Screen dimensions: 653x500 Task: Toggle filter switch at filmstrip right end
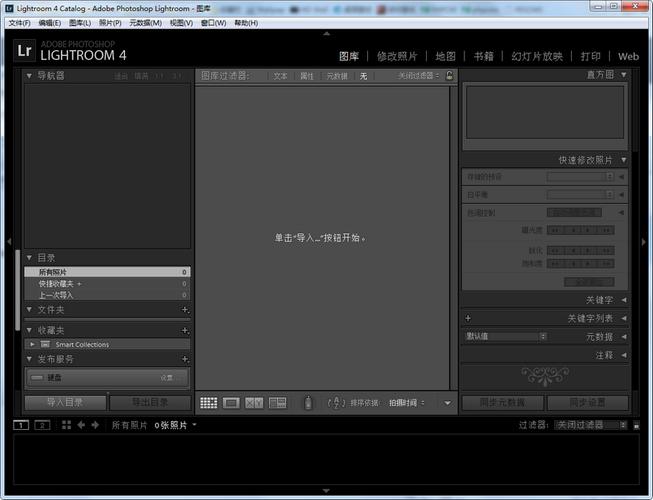[636, 425]
